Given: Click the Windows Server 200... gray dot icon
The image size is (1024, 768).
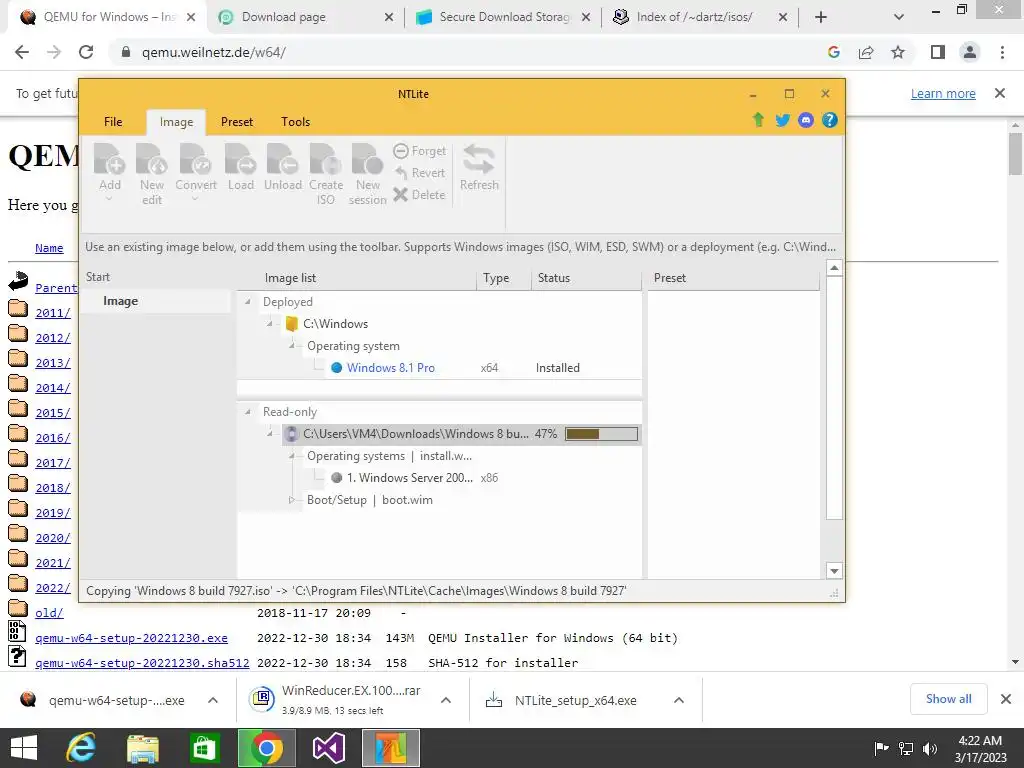Looking at the screenshot, I should pyautogui.click(x=336, y=477).
